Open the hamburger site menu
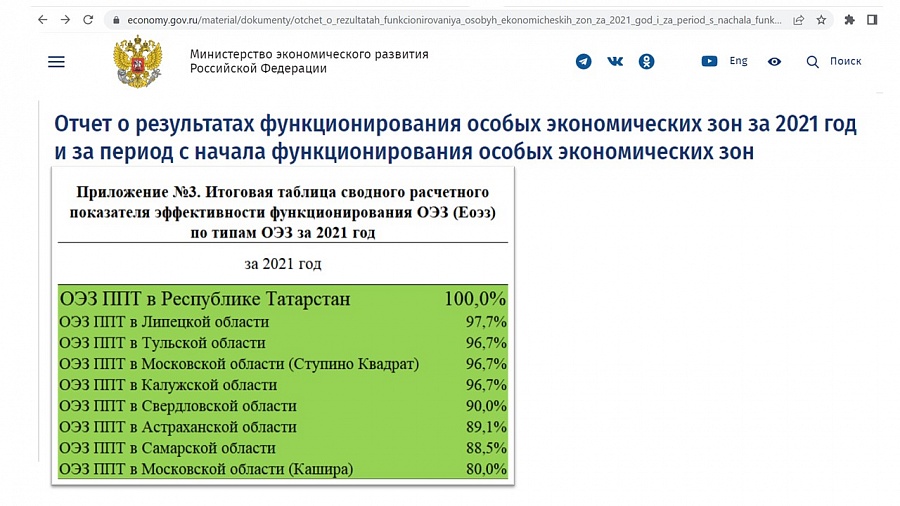Viewport: 900px width, 506px height. point(56,61)
